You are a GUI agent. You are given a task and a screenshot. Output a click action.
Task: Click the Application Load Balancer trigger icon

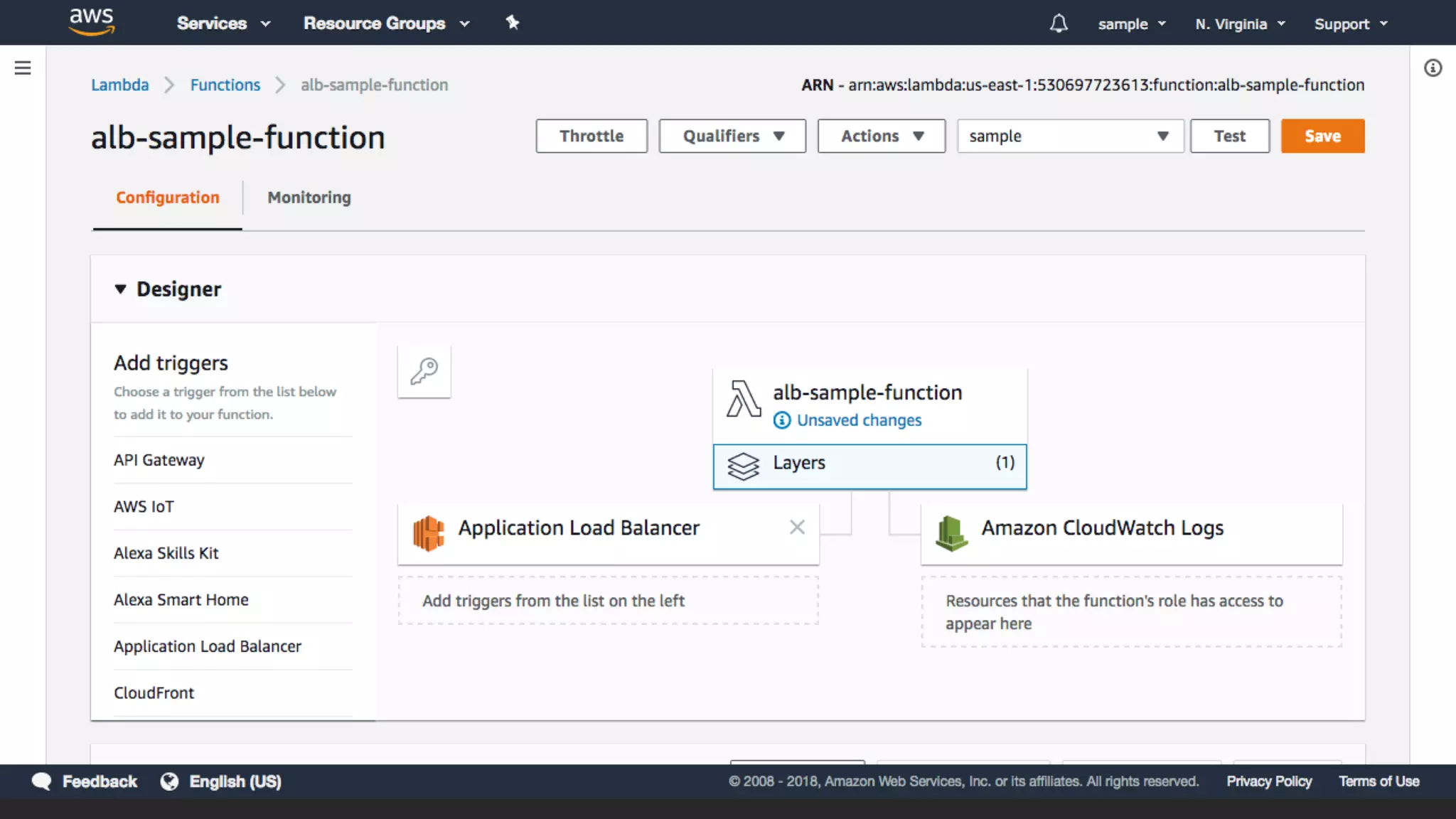tap(429, 533)
